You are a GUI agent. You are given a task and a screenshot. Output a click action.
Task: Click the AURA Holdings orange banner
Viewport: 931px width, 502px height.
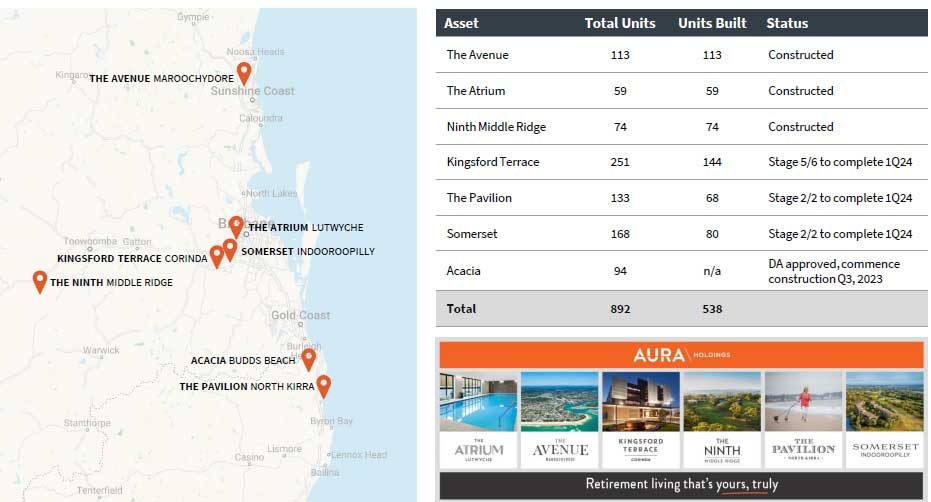pyautogui.click(x=682, y=355)
